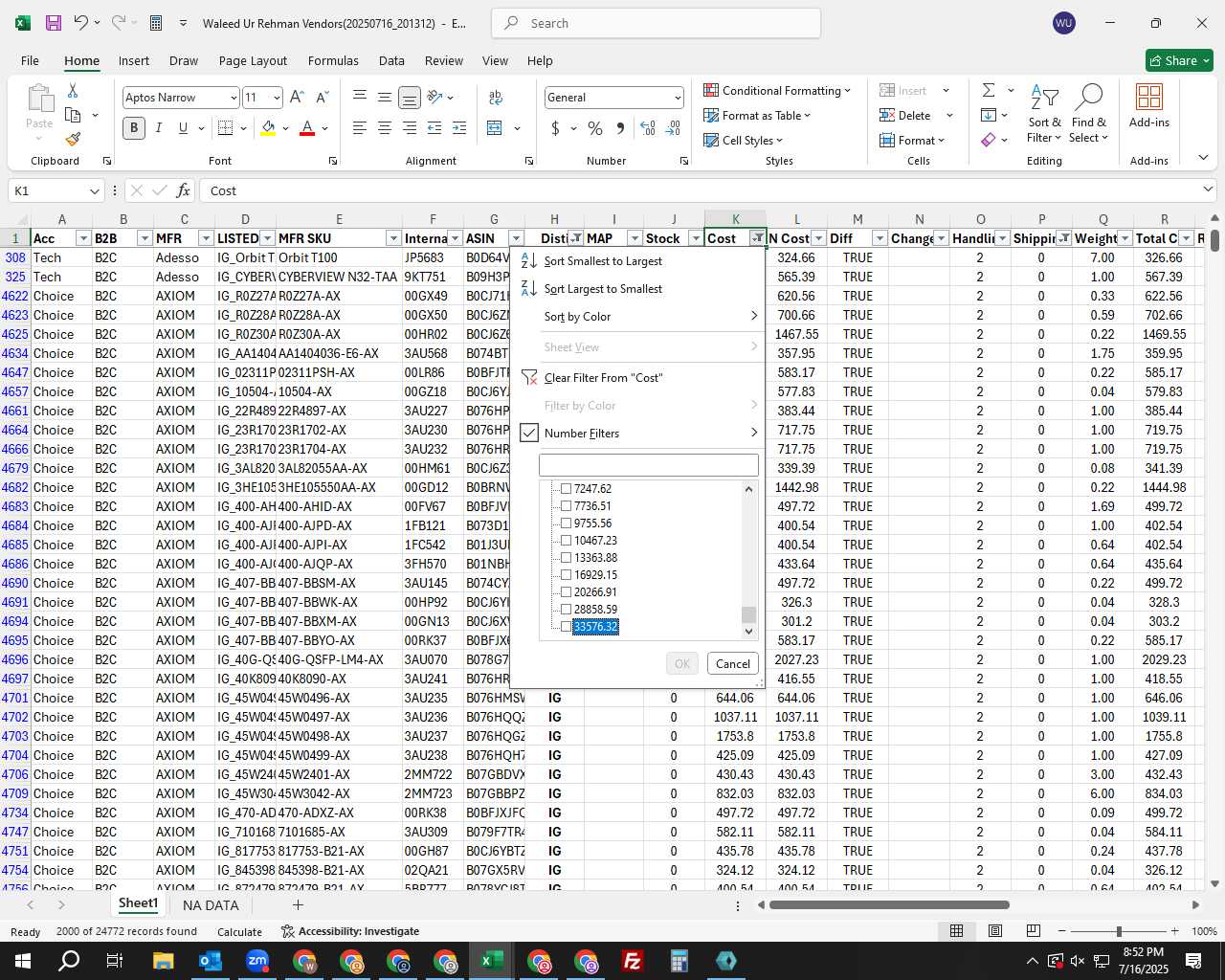1225x980 pixels.
Task: Click the AutoSum sigma icon
Action: (x=989, y=90)
